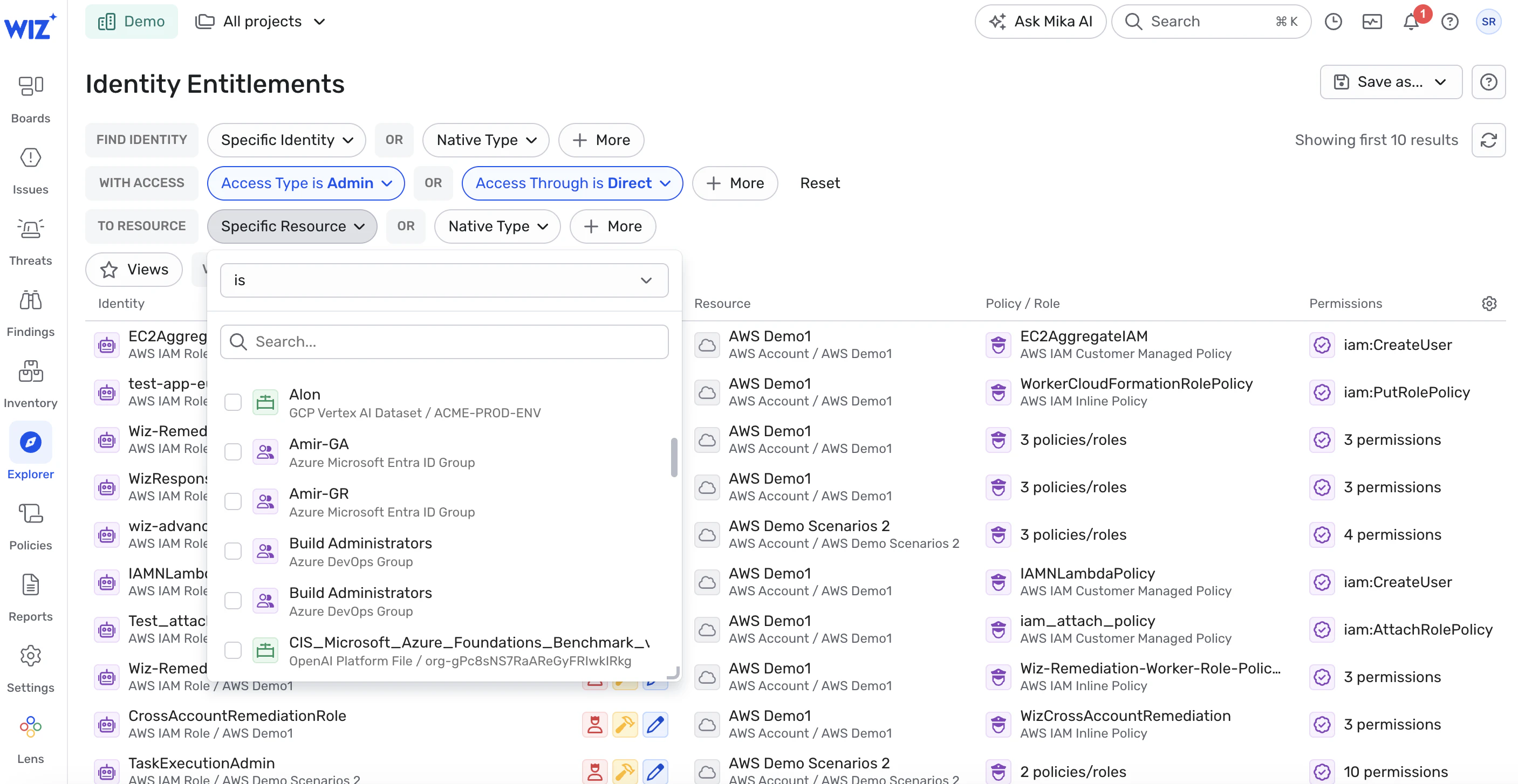The image size is (1518, 784).
Task: Open the SR user avatar menu
Action: tap(1488, 22)
